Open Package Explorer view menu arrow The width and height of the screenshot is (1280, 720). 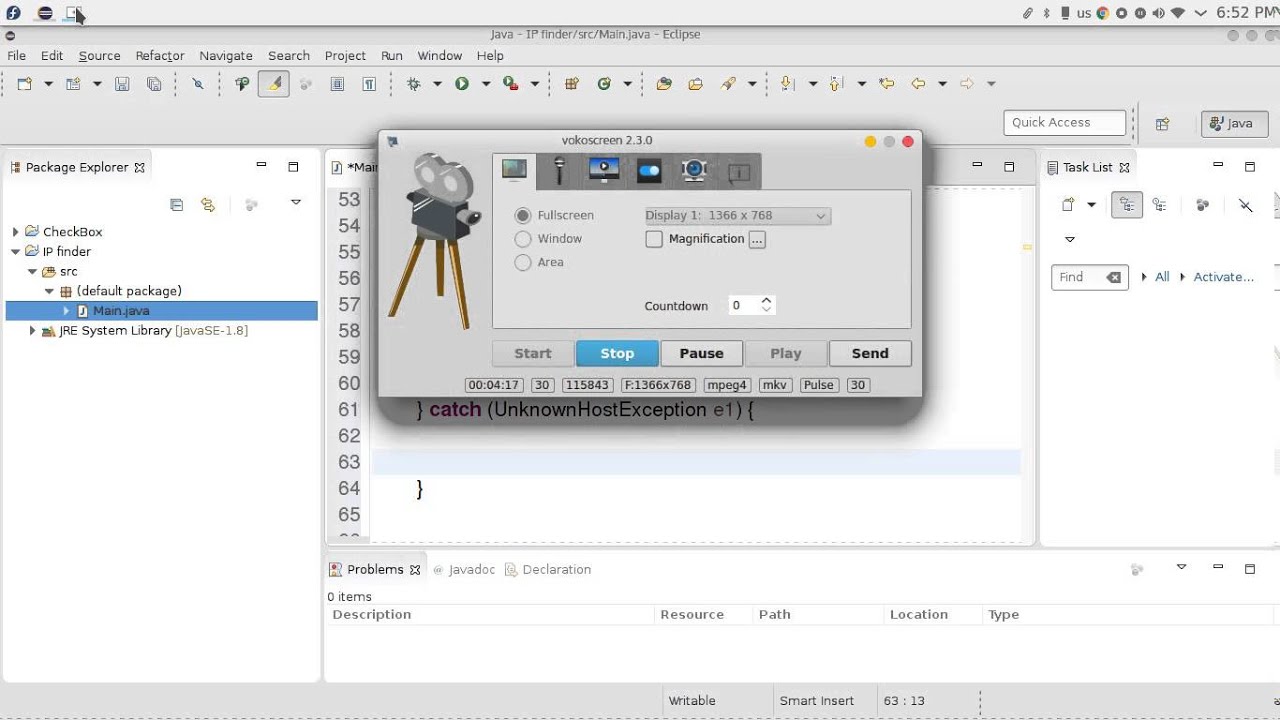[296, 203]
